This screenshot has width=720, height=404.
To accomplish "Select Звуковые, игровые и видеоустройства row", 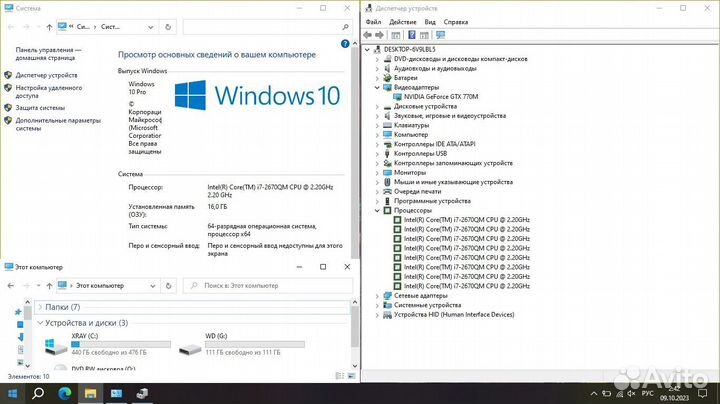I will tap(450, 116).
